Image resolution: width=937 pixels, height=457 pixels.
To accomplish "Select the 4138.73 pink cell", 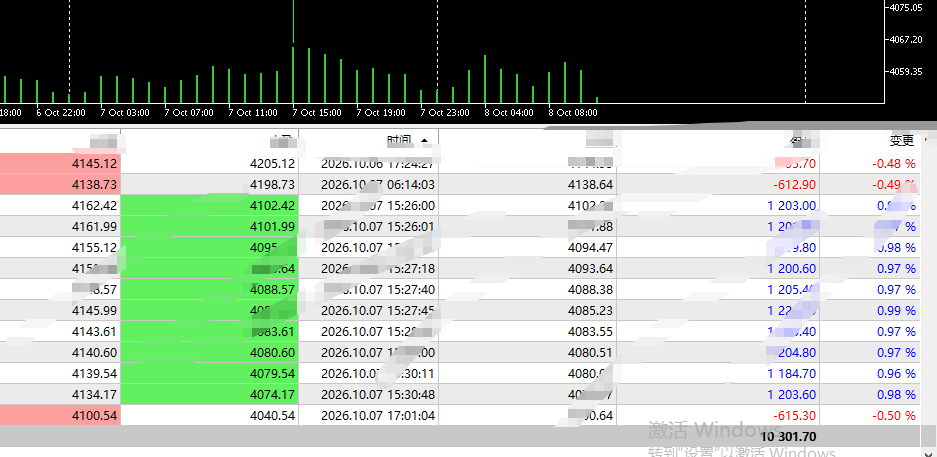I will tap(95, 185).
